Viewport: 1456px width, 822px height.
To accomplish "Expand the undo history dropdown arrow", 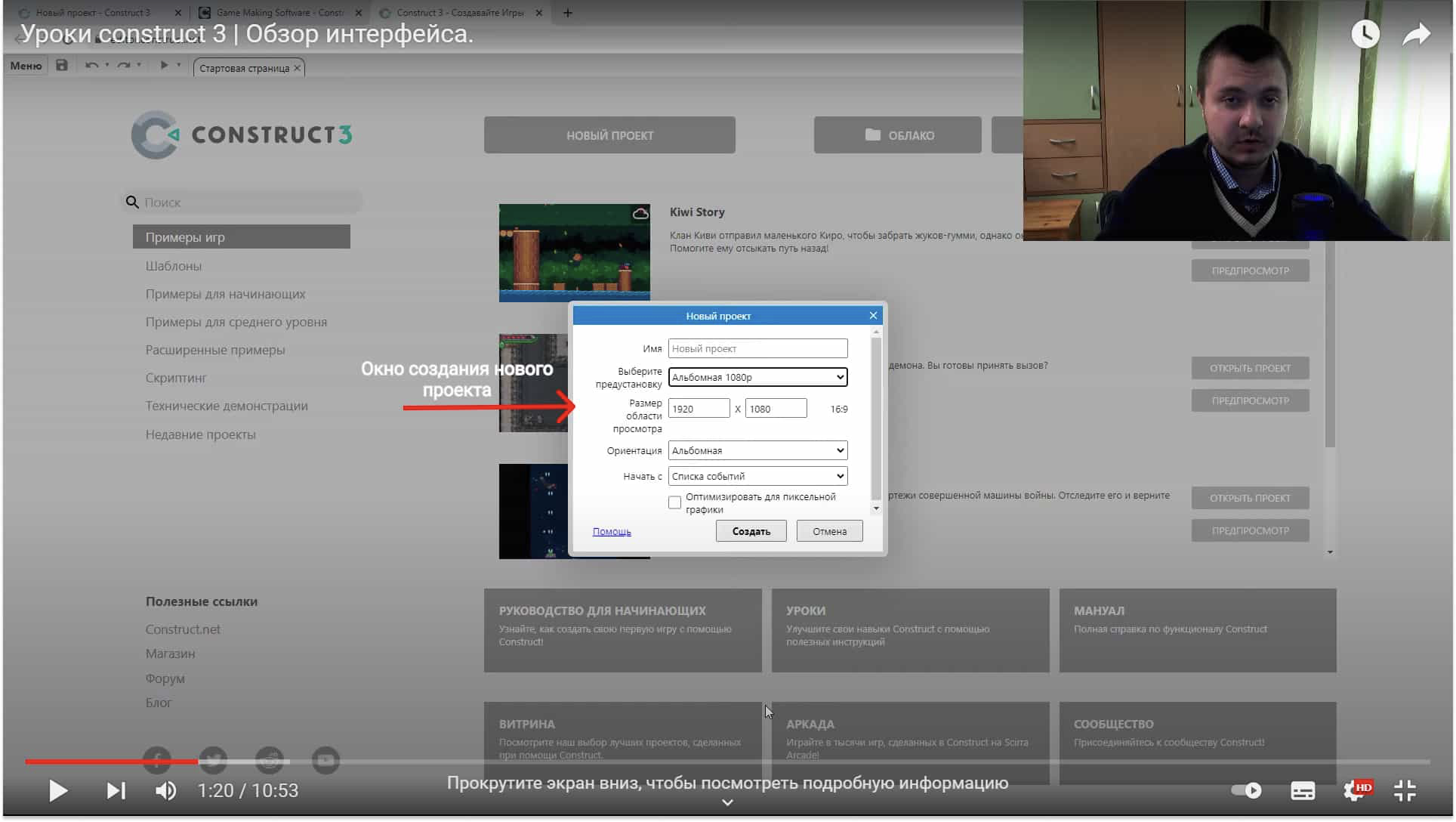I will click(107, 66).
